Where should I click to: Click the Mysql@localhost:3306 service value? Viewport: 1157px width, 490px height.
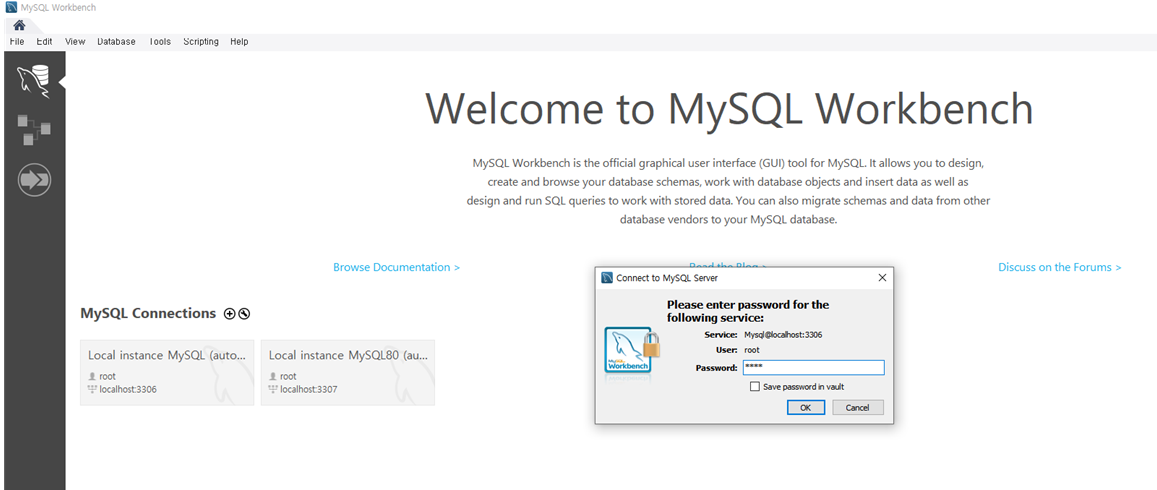point(783,335)
